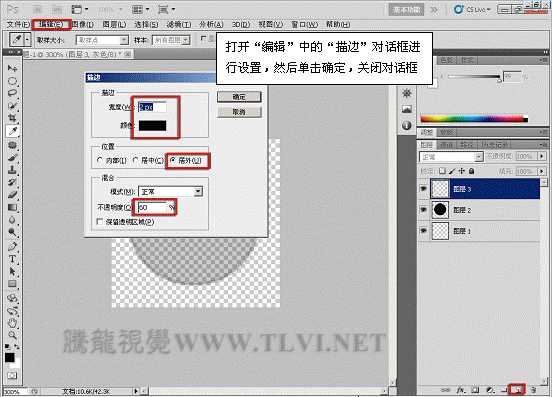Open the Info panel icon in dock
552x397 pixels.
coord(407,125)
